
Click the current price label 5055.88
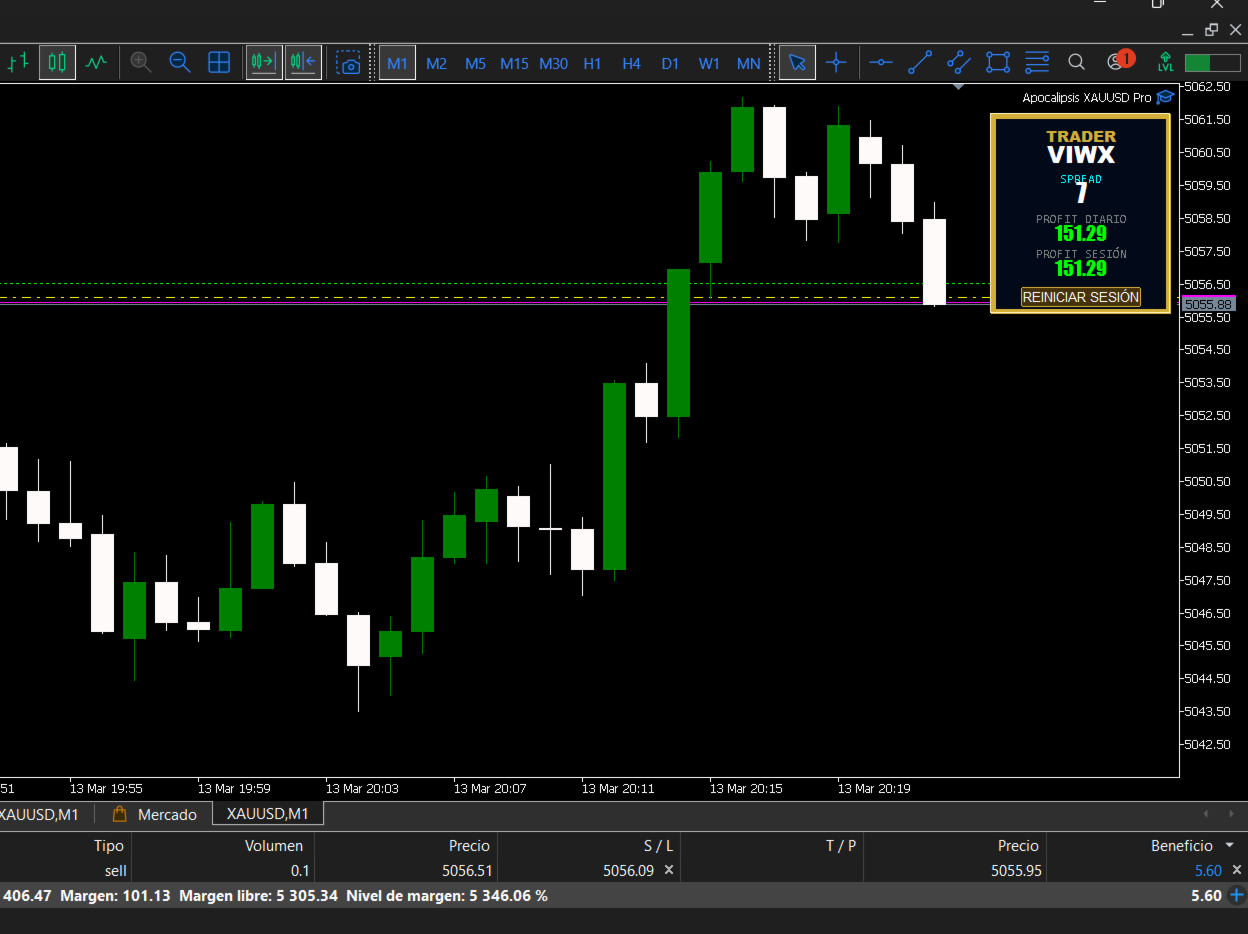[1208, 304]
